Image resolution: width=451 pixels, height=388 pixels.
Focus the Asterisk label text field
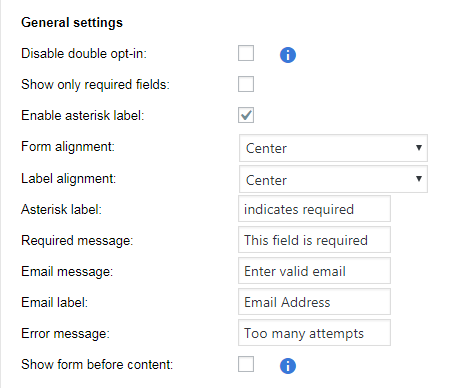(314, 209)
